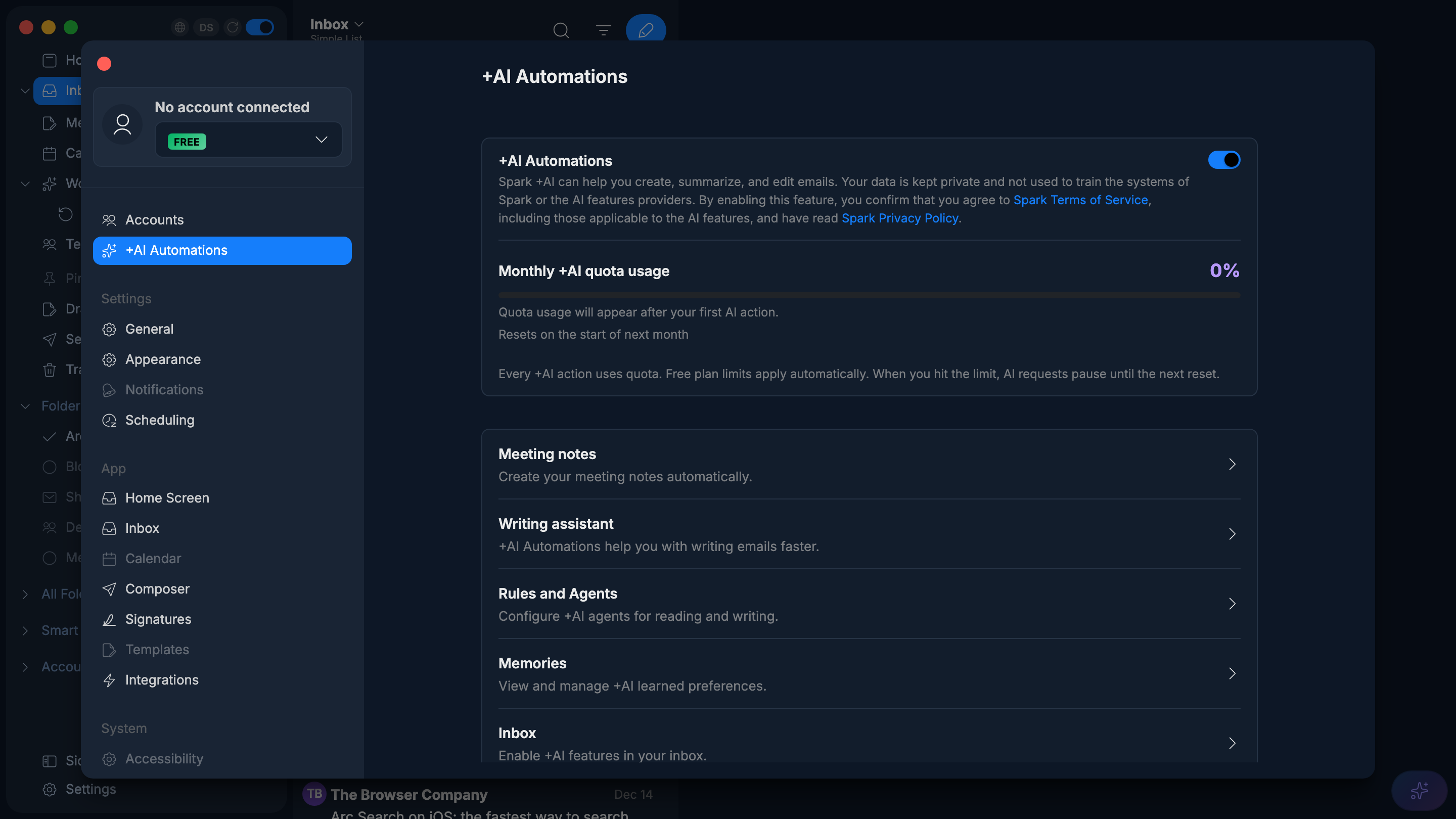This screenshot has width=1456, height=819.
Task: Click the Calendar icon in App section
Action: coord(109,559)
